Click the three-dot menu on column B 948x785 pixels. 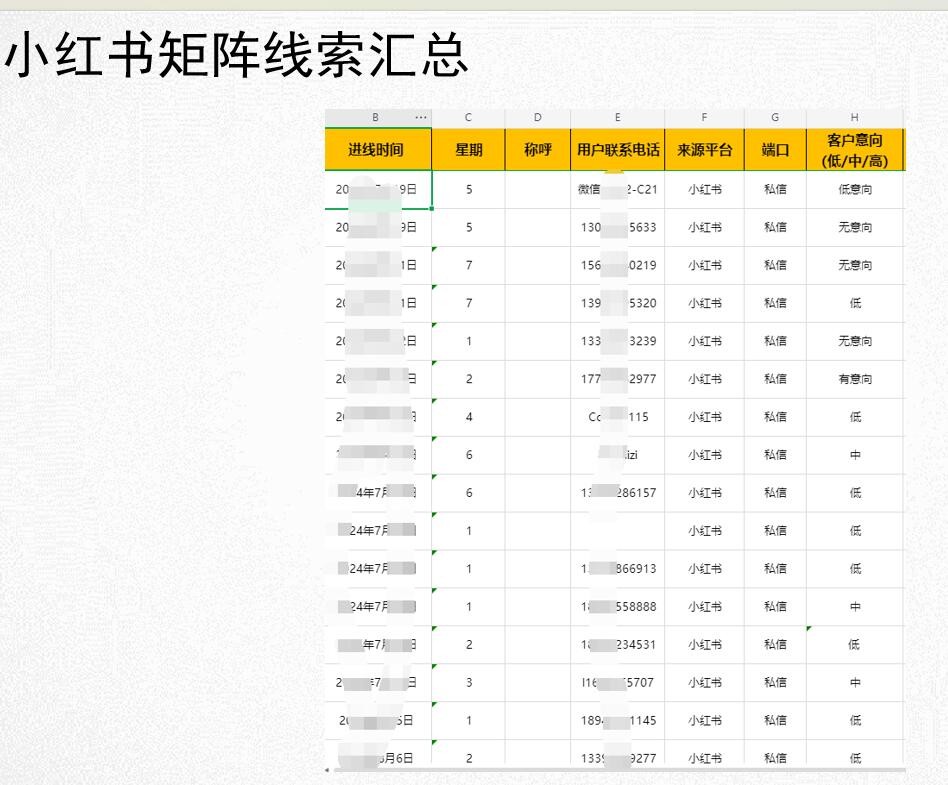tap(421, 117)
